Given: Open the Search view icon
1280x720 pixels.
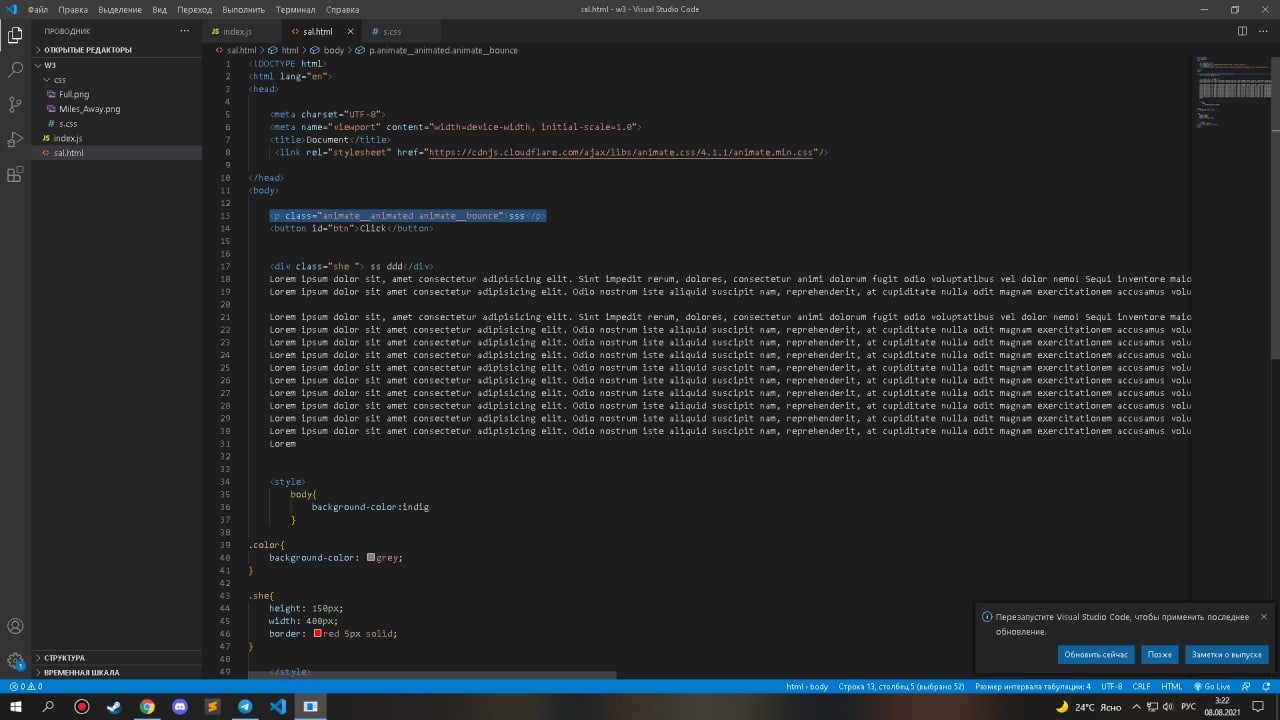Looking at the screenshot, I should 15,70.
